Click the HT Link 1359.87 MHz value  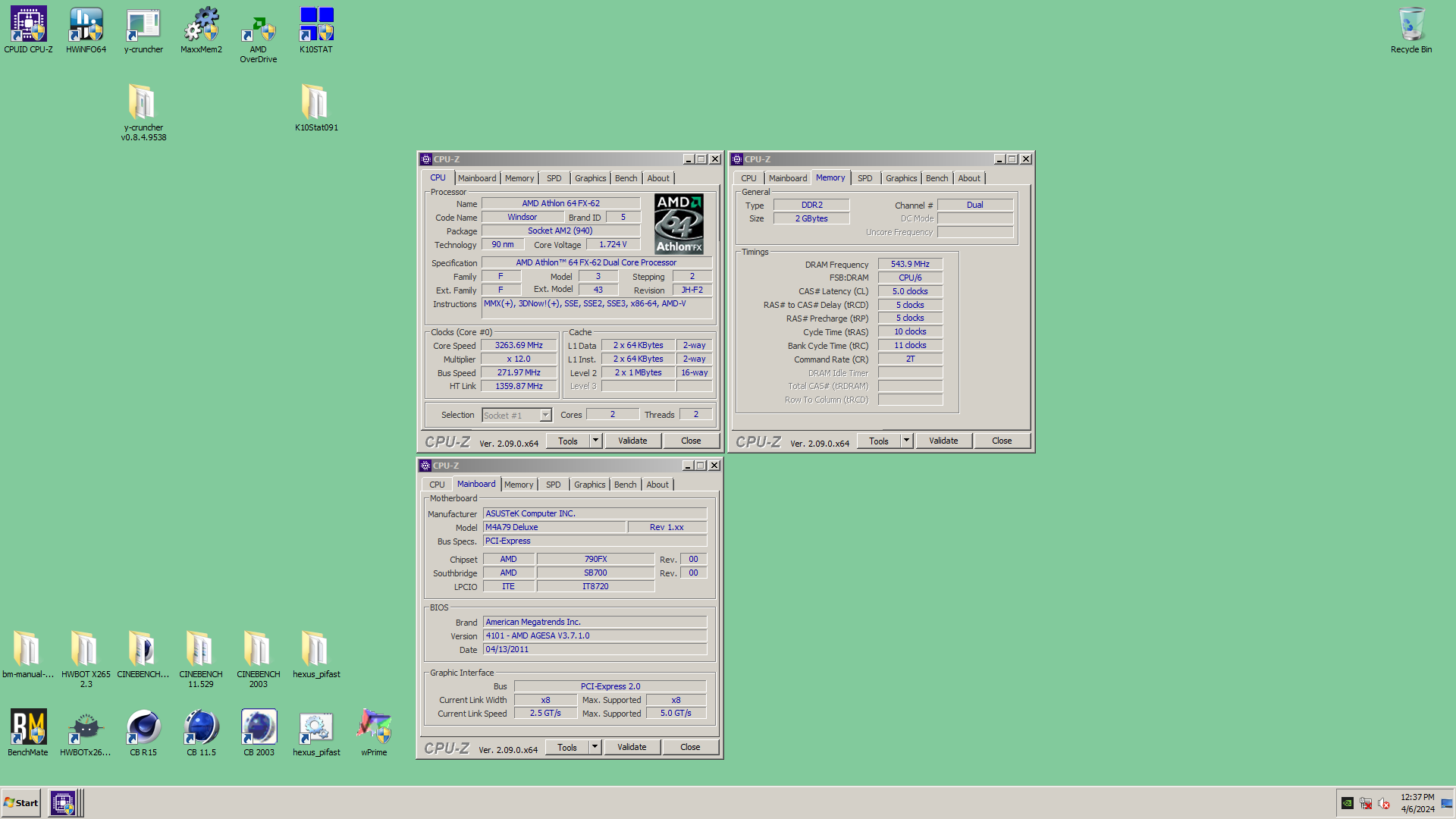click(519, 386)
